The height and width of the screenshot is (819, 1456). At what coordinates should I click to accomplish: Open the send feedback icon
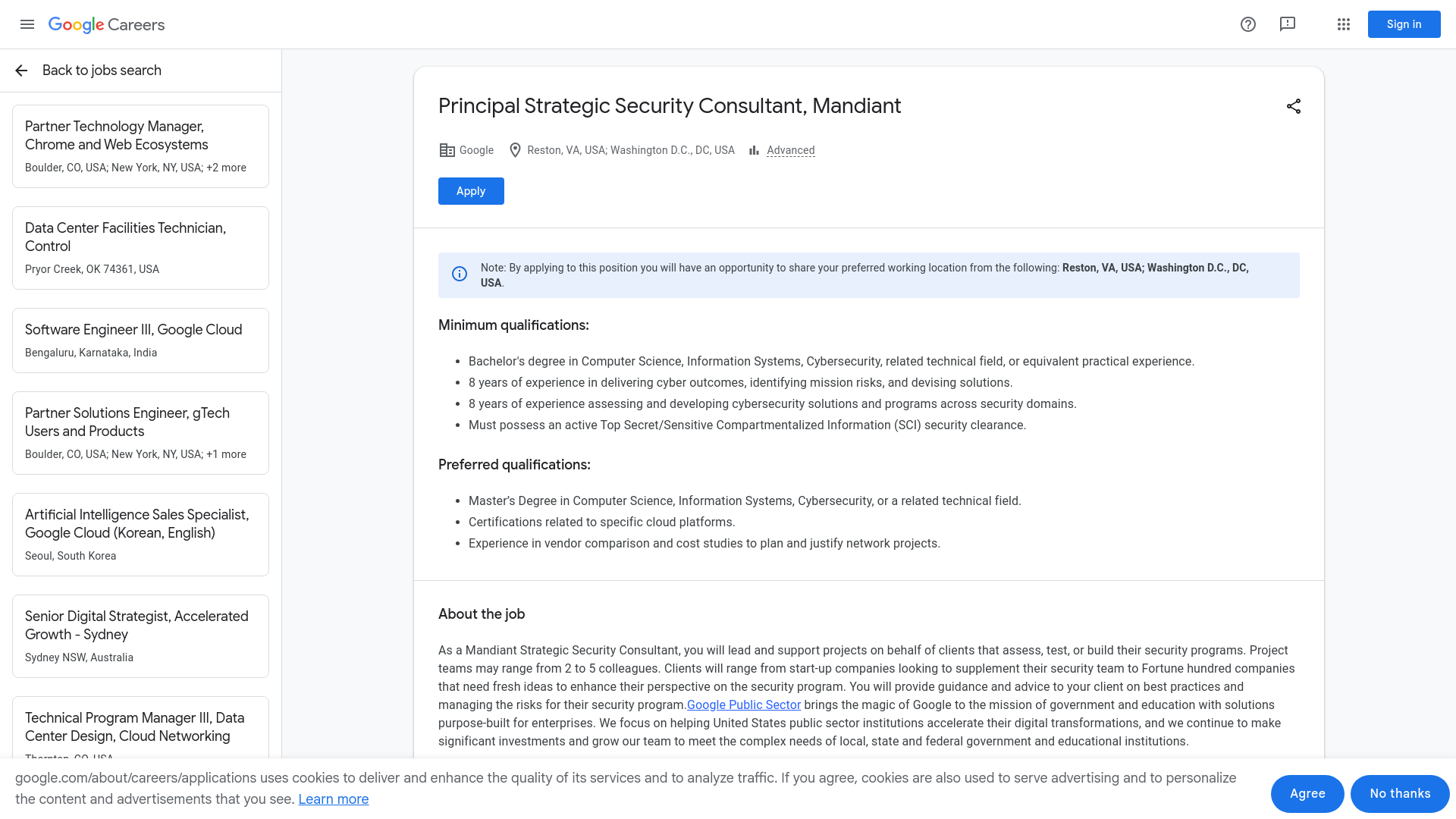[x=1288, y=24]
